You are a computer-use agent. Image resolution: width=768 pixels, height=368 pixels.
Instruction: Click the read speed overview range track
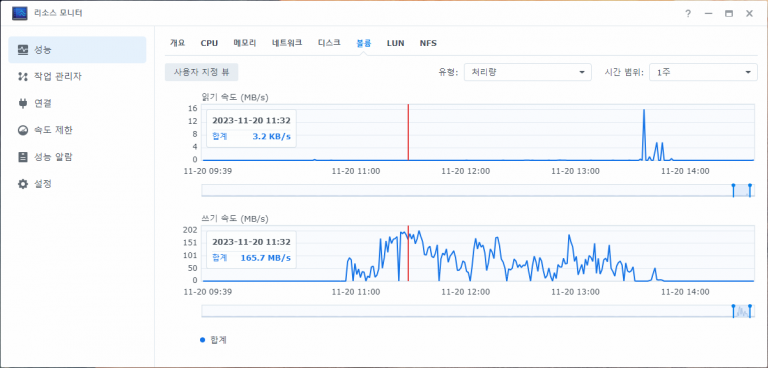[x=478, y=191]
